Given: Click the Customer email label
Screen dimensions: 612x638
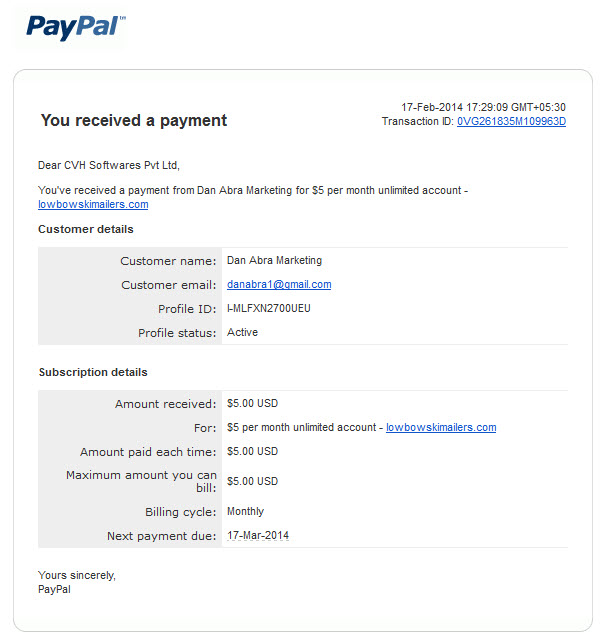Looking at the screenshot, I should pos(169,285).
